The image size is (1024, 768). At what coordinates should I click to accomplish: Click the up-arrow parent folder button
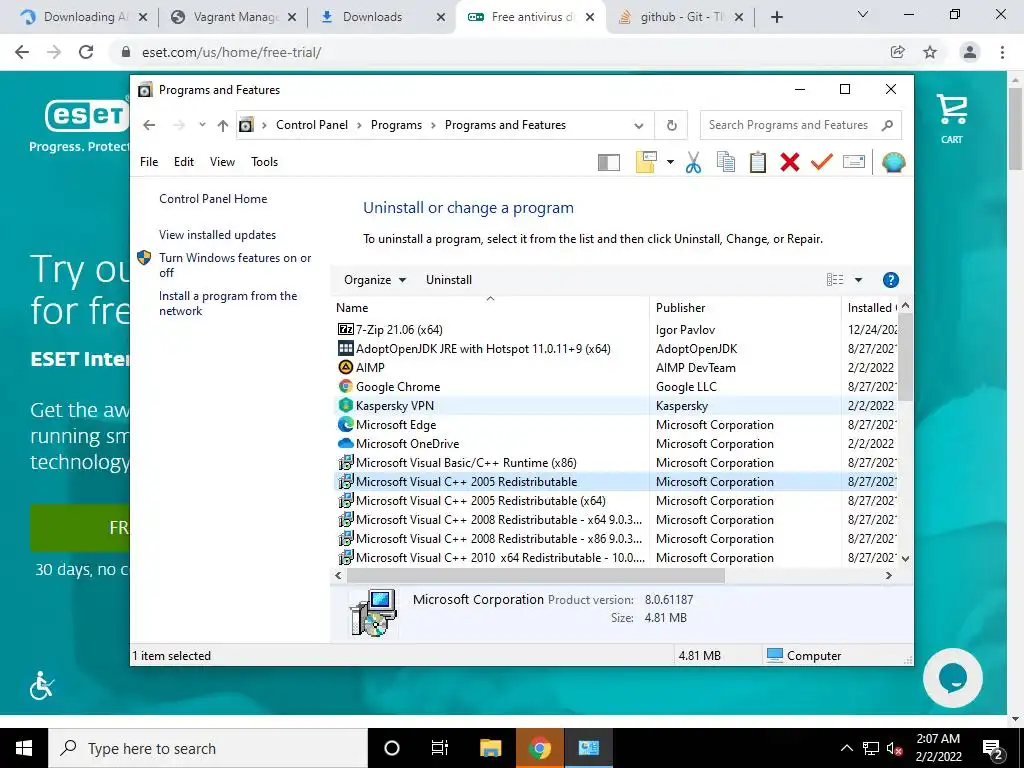click(x=223, y=125)
